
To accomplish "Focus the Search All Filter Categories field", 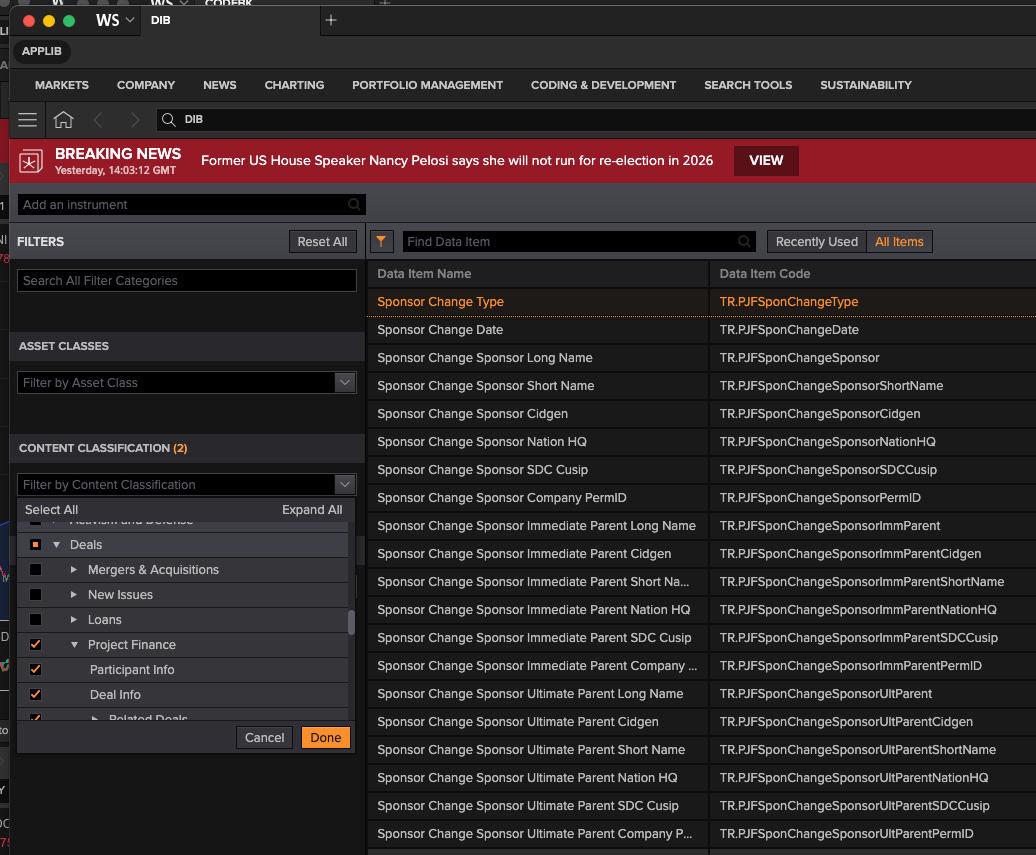I will click(187, 281).
